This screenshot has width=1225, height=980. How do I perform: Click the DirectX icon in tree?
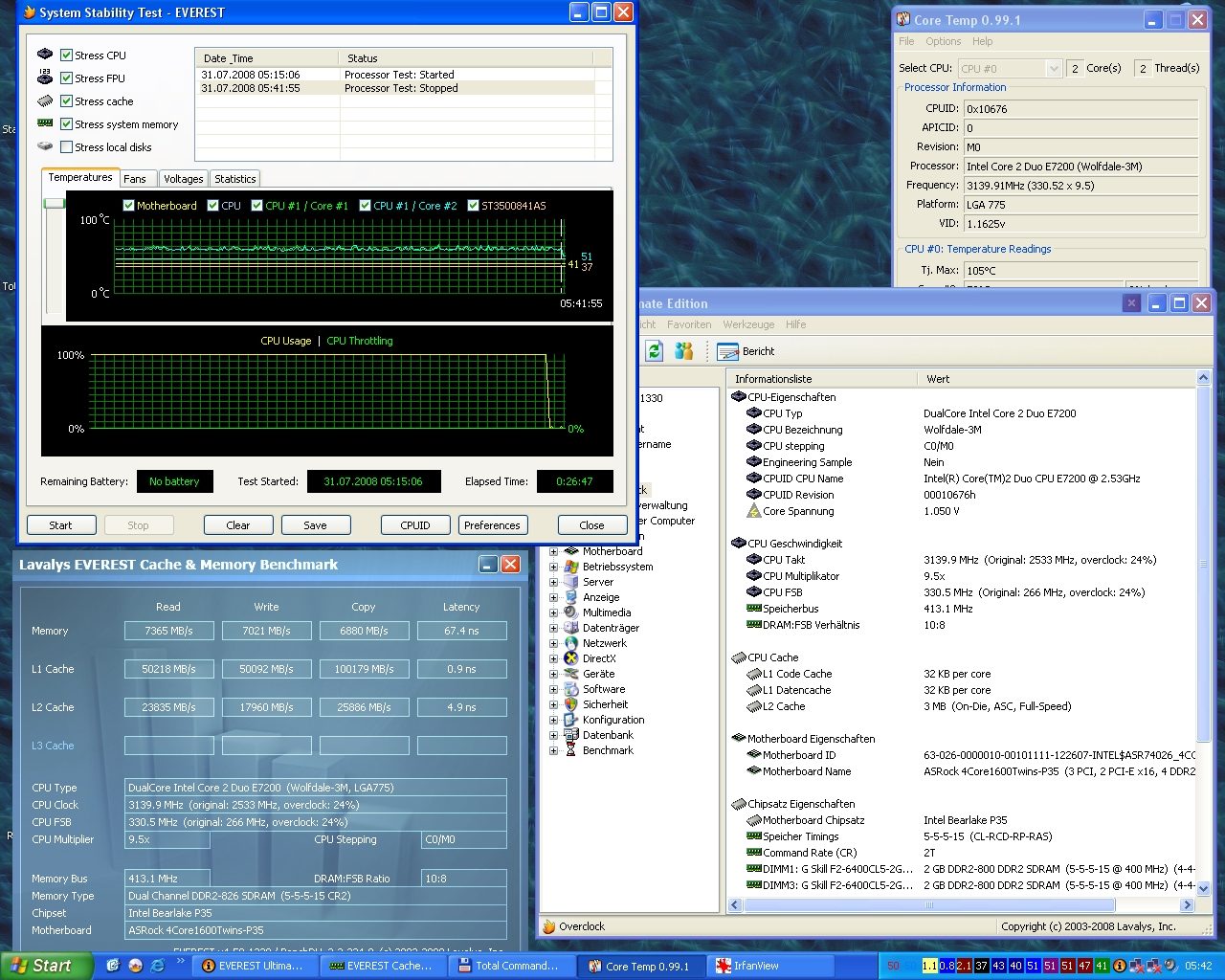571,658
